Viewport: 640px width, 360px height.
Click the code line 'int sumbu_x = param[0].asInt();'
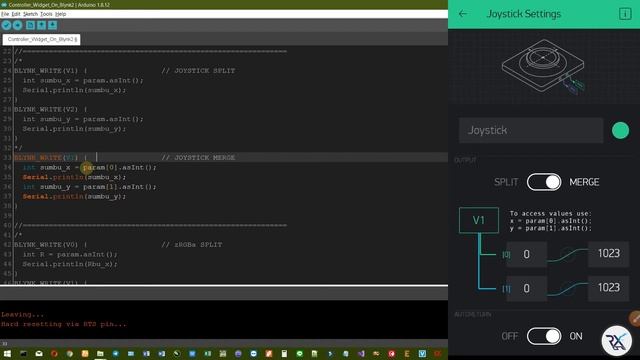89,167
